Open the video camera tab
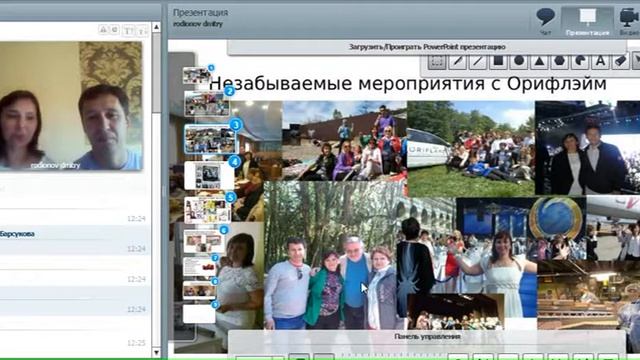 coord(629,21)
